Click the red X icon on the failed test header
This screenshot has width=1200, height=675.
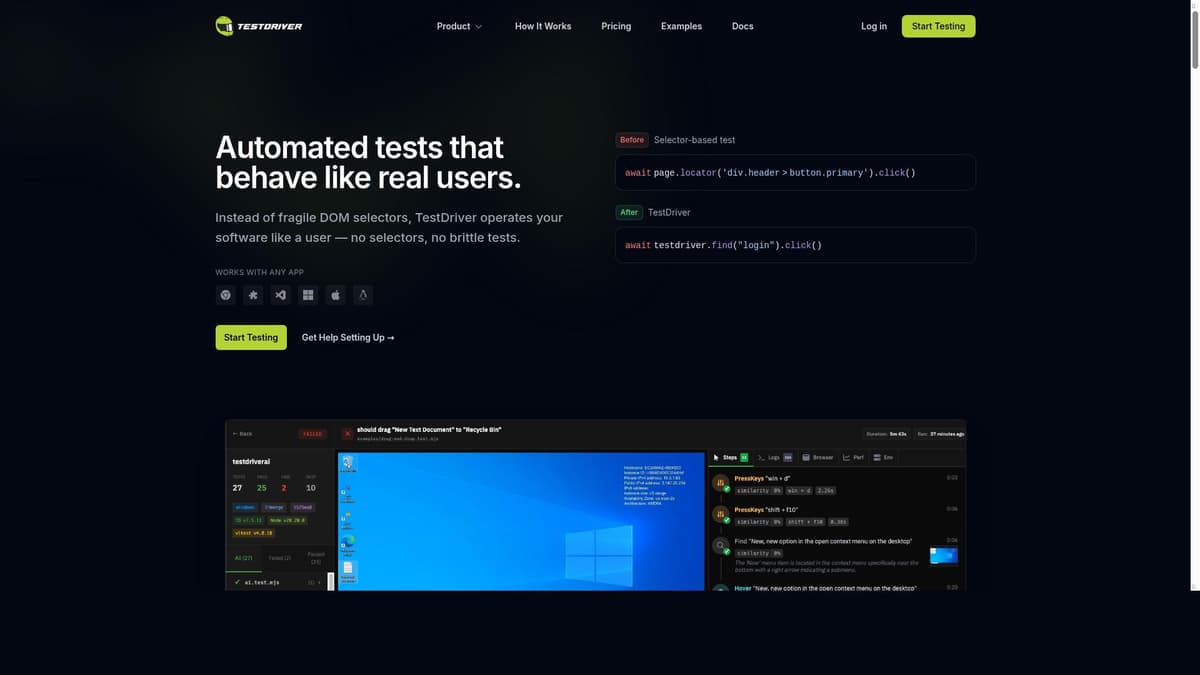coord(347,432)
